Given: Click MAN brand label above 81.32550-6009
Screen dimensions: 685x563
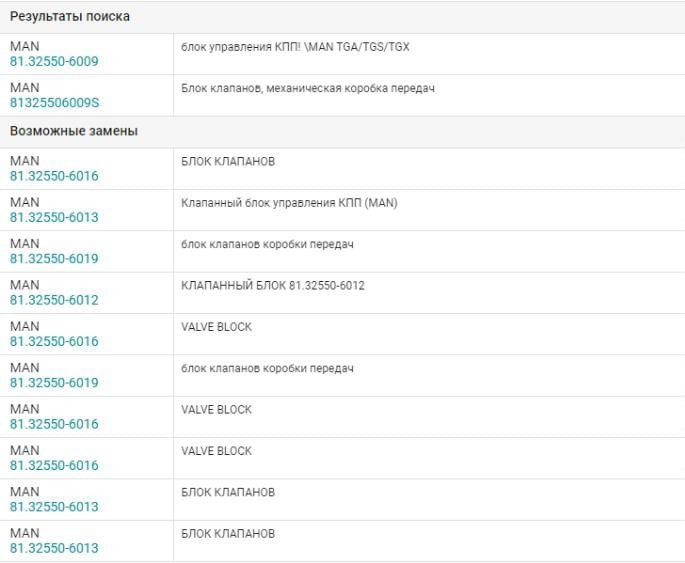Looking at the screenshot, I should point(25,46).
